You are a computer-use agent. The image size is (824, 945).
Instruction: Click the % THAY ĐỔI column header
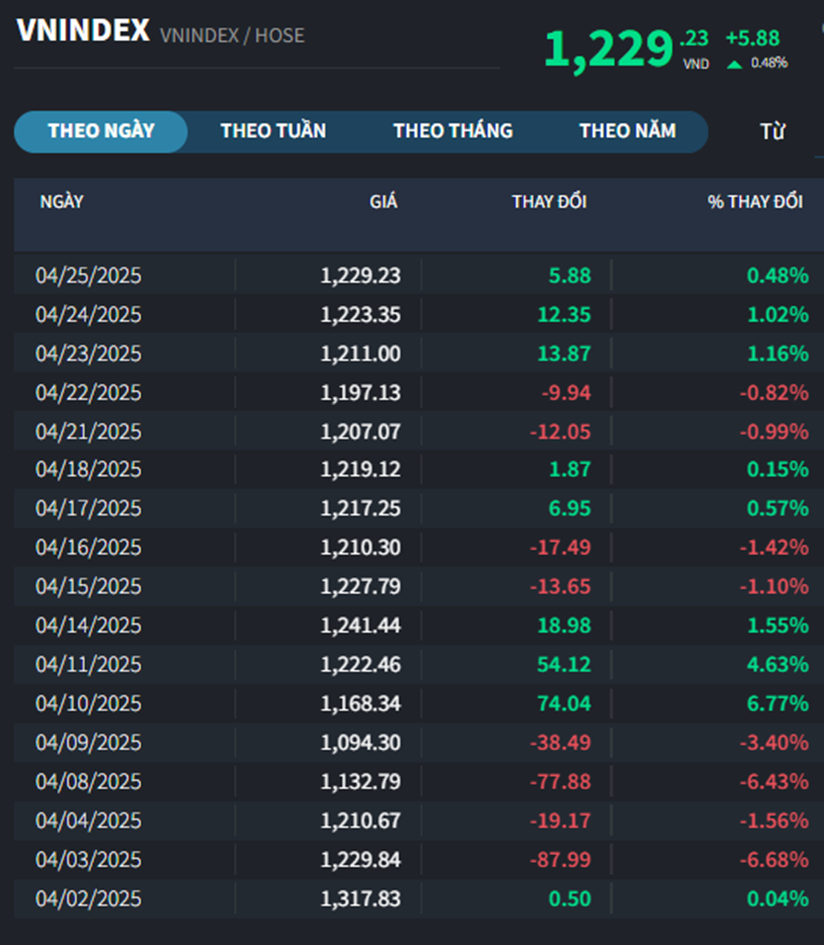tap(755, 202)
